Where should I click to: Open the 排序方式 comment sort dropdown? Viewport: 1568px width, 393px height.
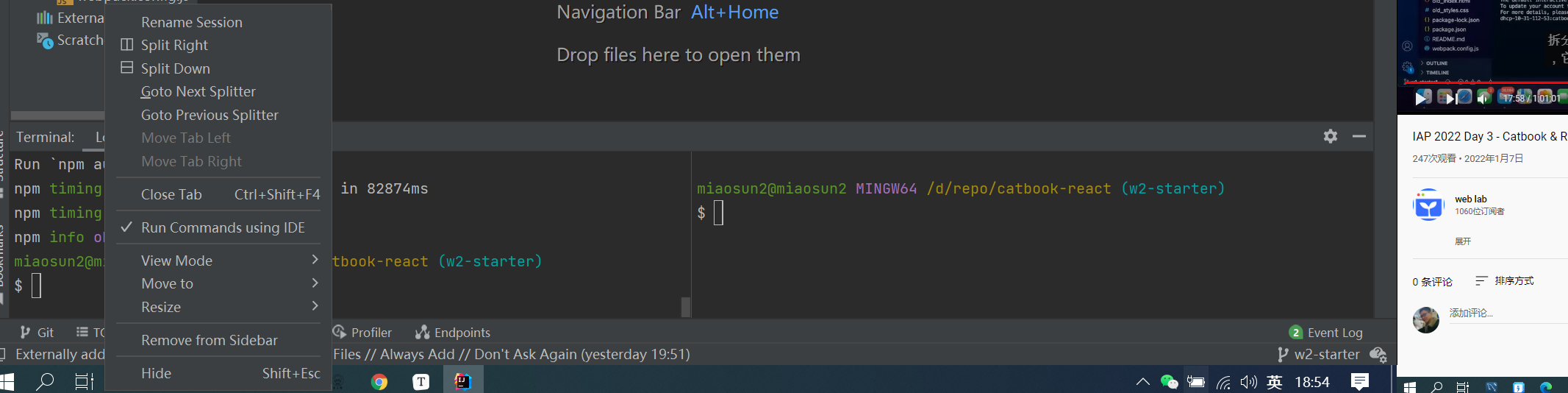(x=1504, y=281)
